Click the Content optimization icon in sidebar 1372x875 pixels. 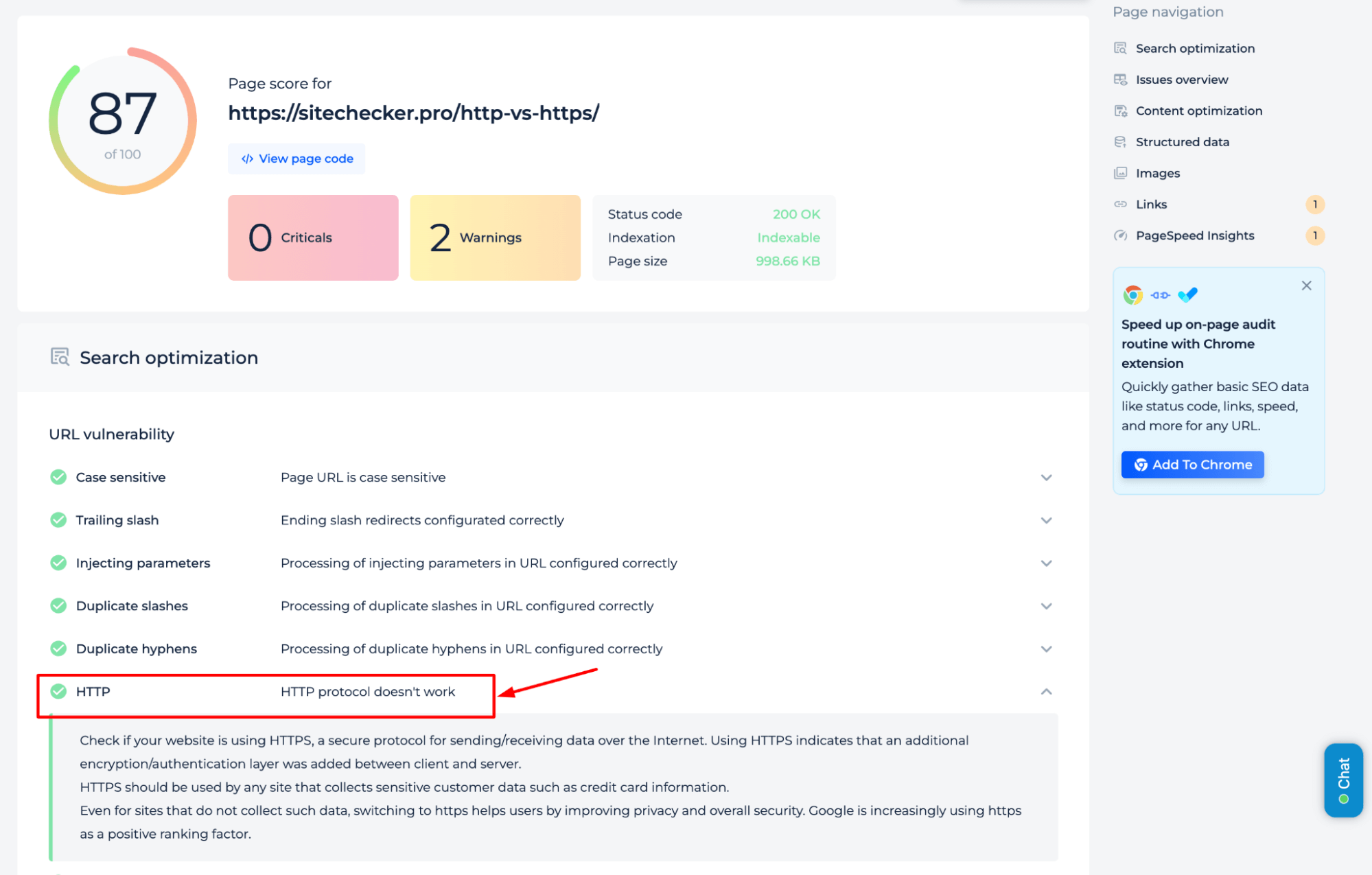1120,110
